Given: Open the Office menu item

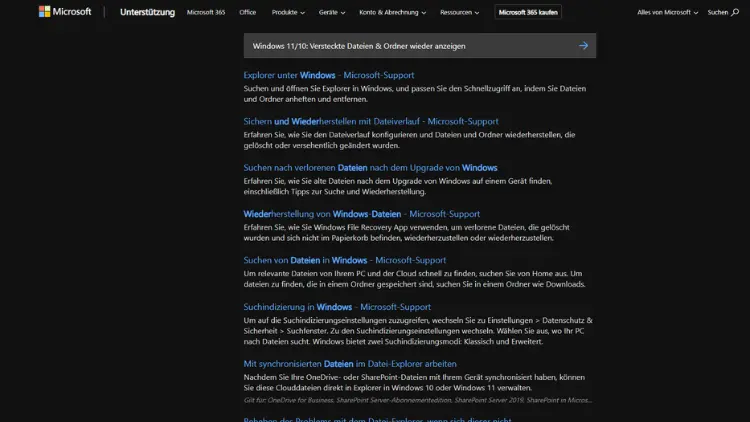Looking at the screenshot, I should coord(248,12).
